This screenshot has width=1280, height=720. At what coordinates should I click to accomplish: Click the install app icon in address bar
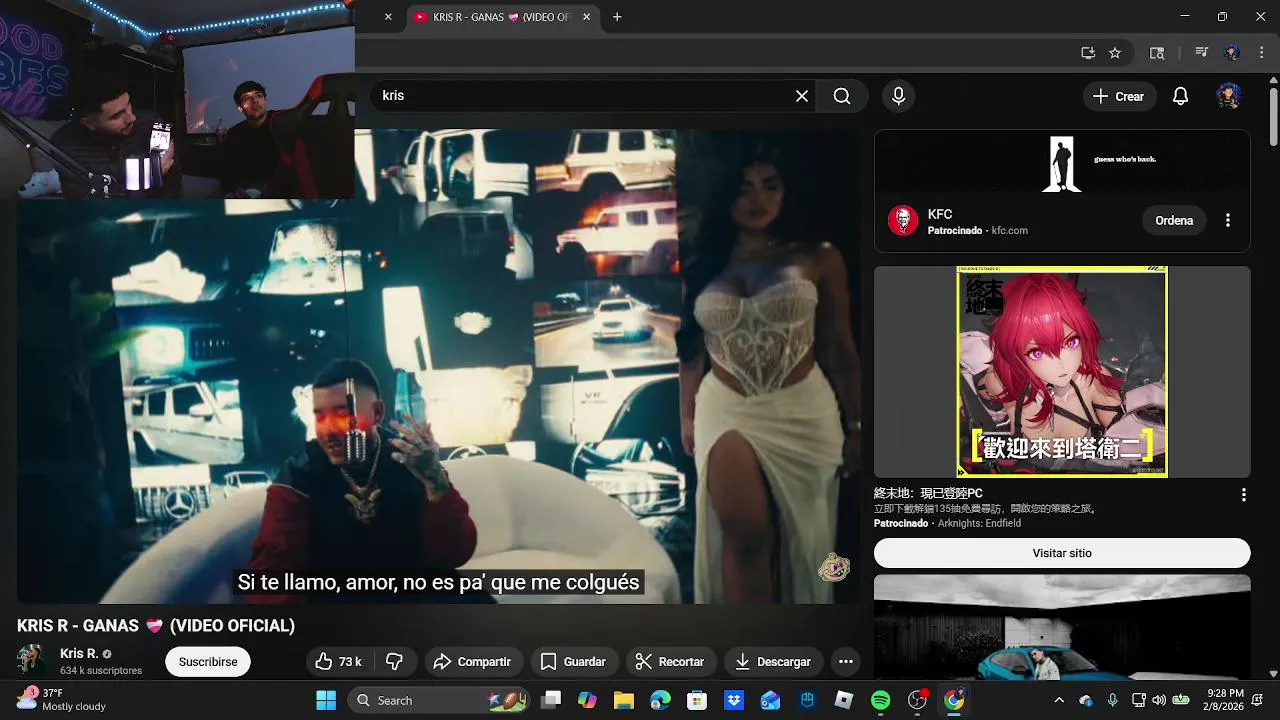click(x=1088, y=53)
